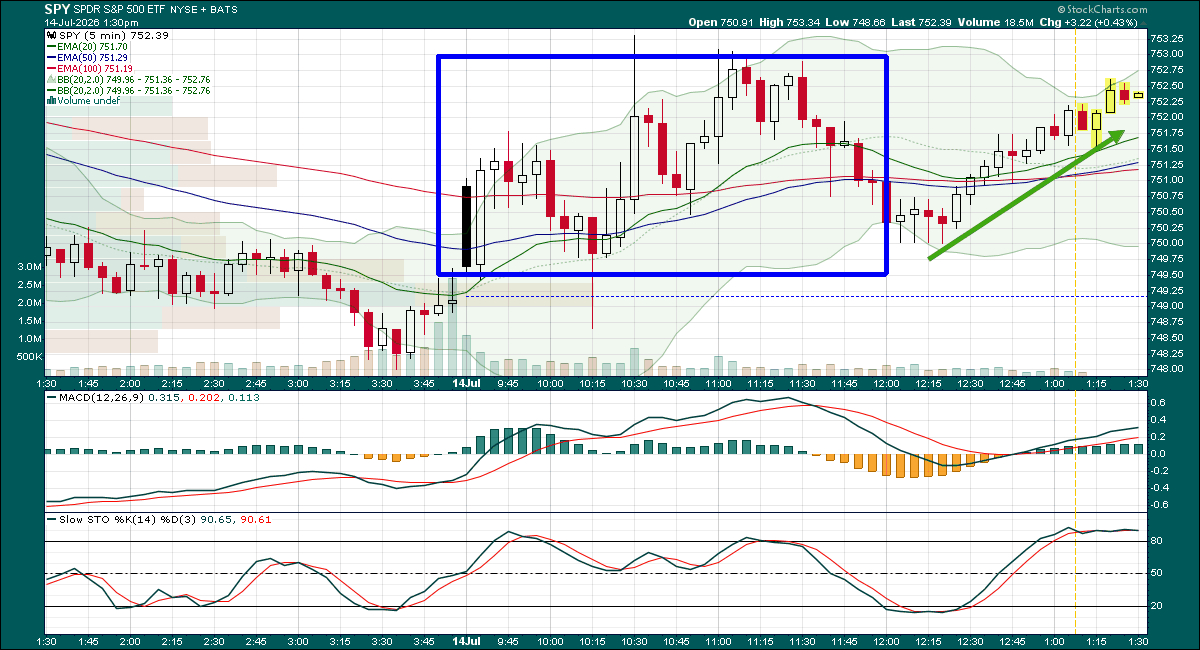The image size is (1200, 650).
Task: Click the 749.00 price axis label
Action: pos(1166,305)
